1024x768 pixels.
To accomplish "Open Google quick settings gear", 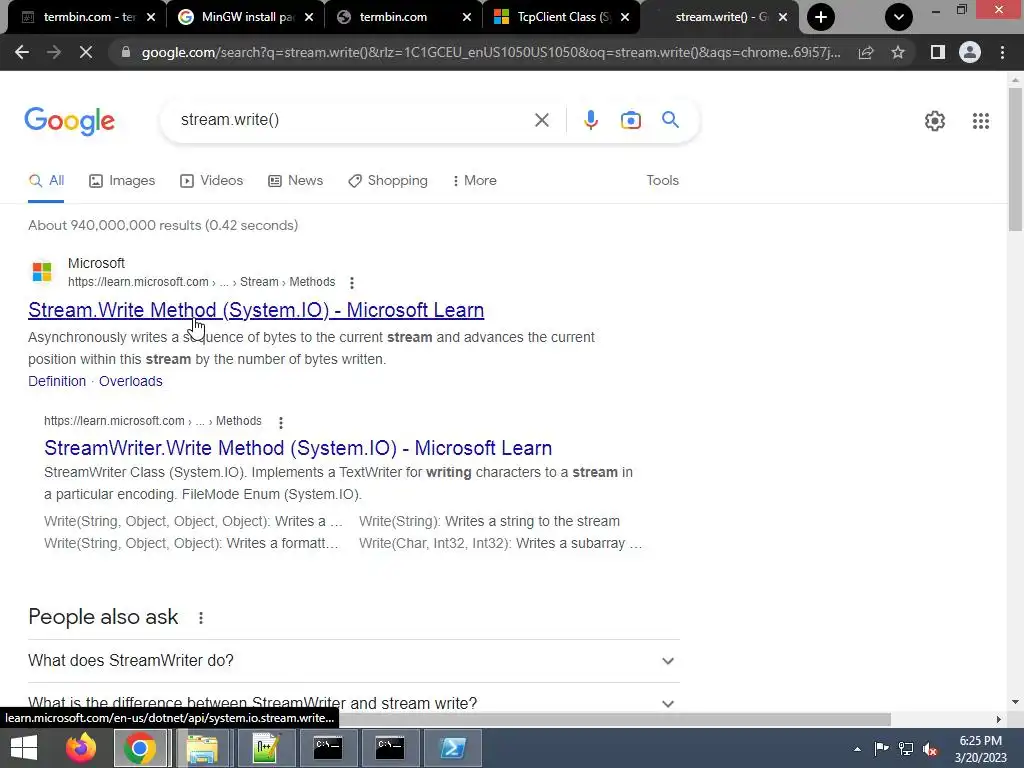I will (x=935, y=121).
